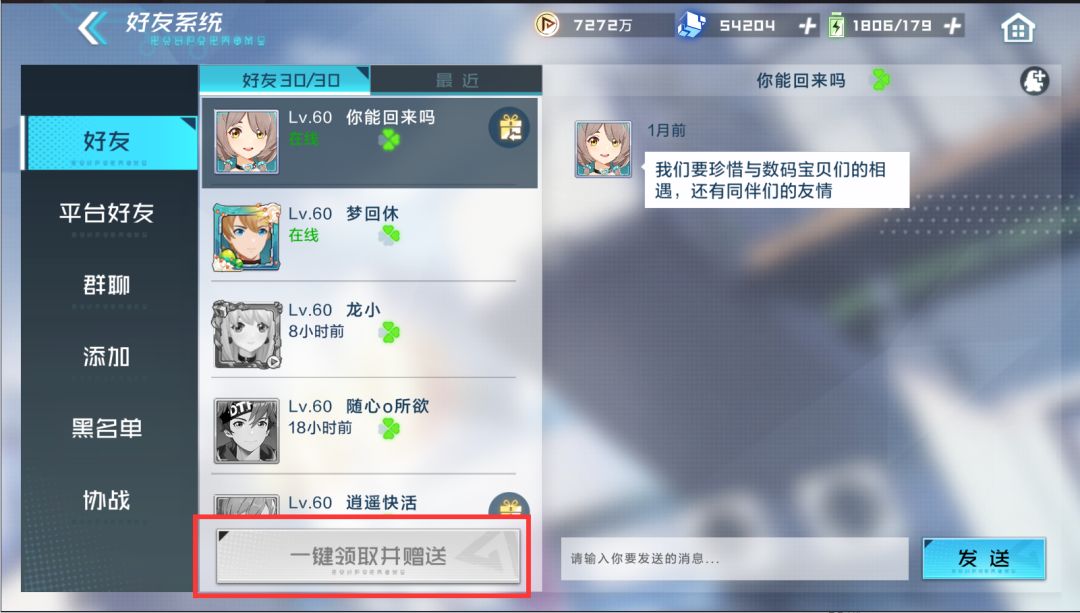The height and width of the screenshot is (613, 1080).
Task: Open the add-friend profile icon in chat header
Action: (1034, 81)
